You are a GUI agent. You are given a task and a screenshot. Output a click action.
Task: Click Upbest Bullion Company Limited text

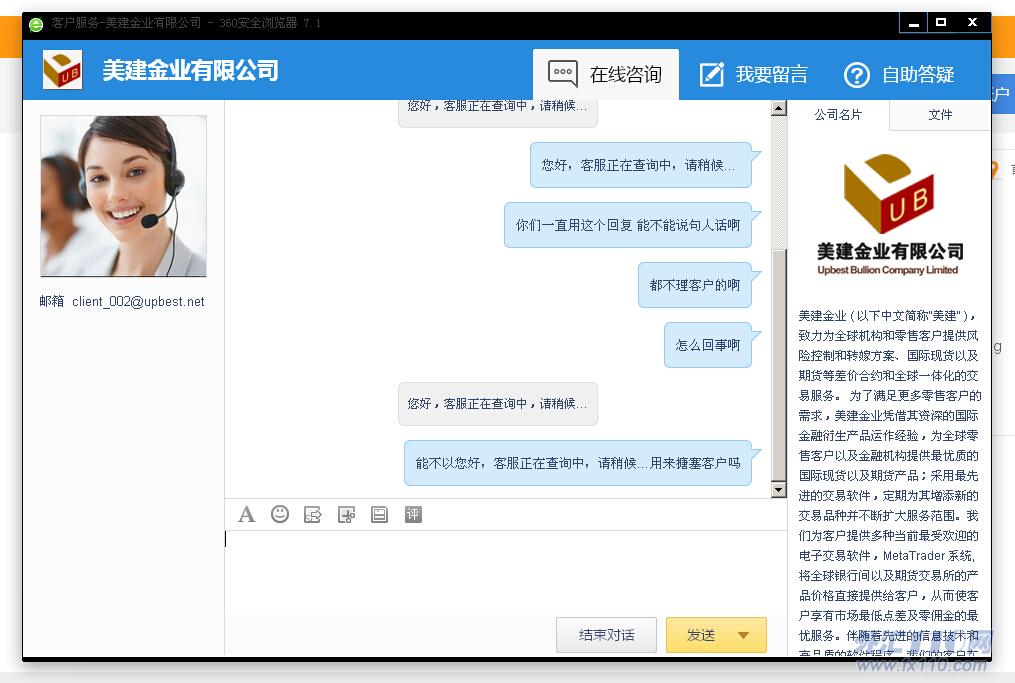[x=887, y=270]
